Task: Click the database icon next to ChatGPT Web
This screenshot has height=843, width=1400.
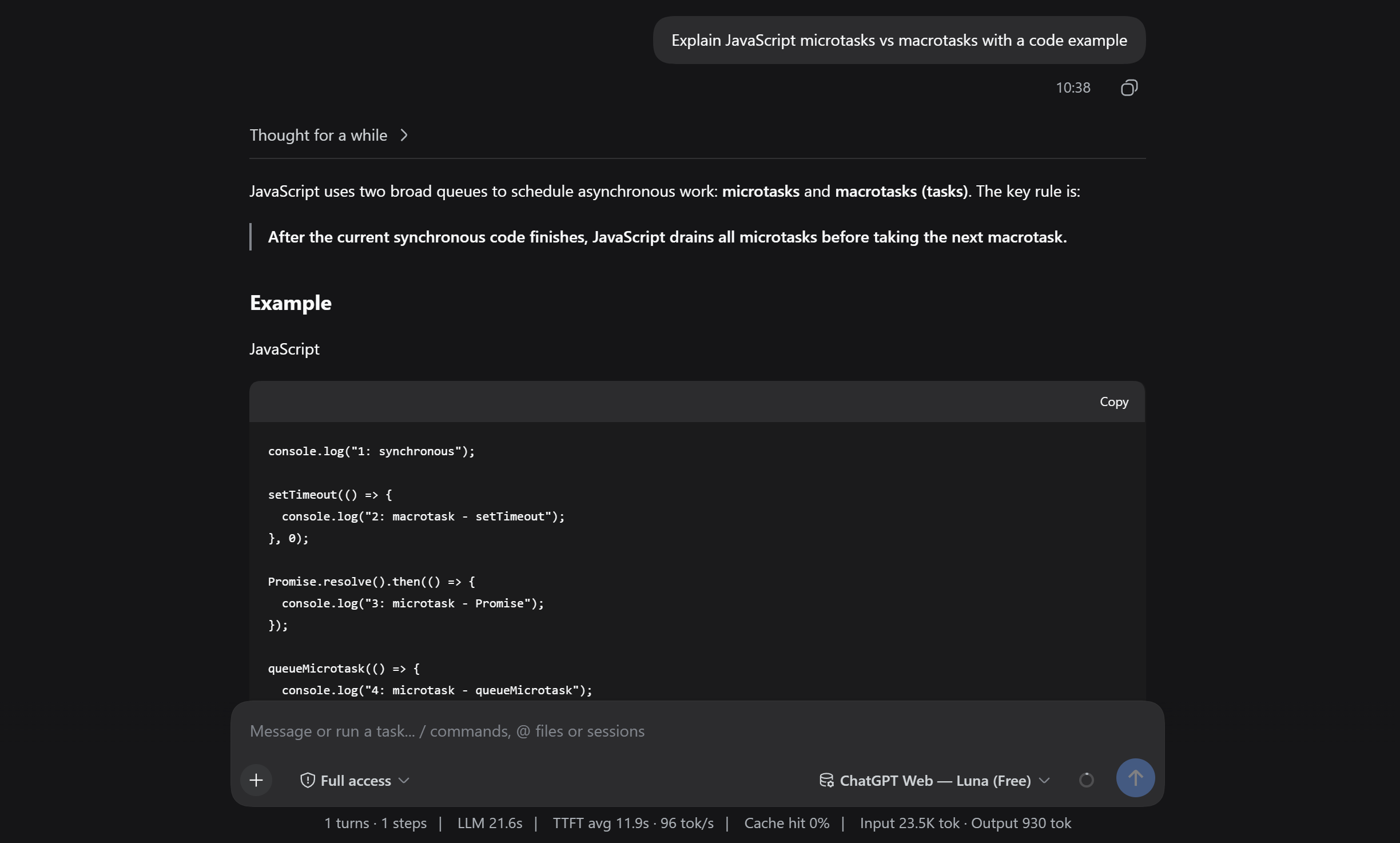Action: 826,781
